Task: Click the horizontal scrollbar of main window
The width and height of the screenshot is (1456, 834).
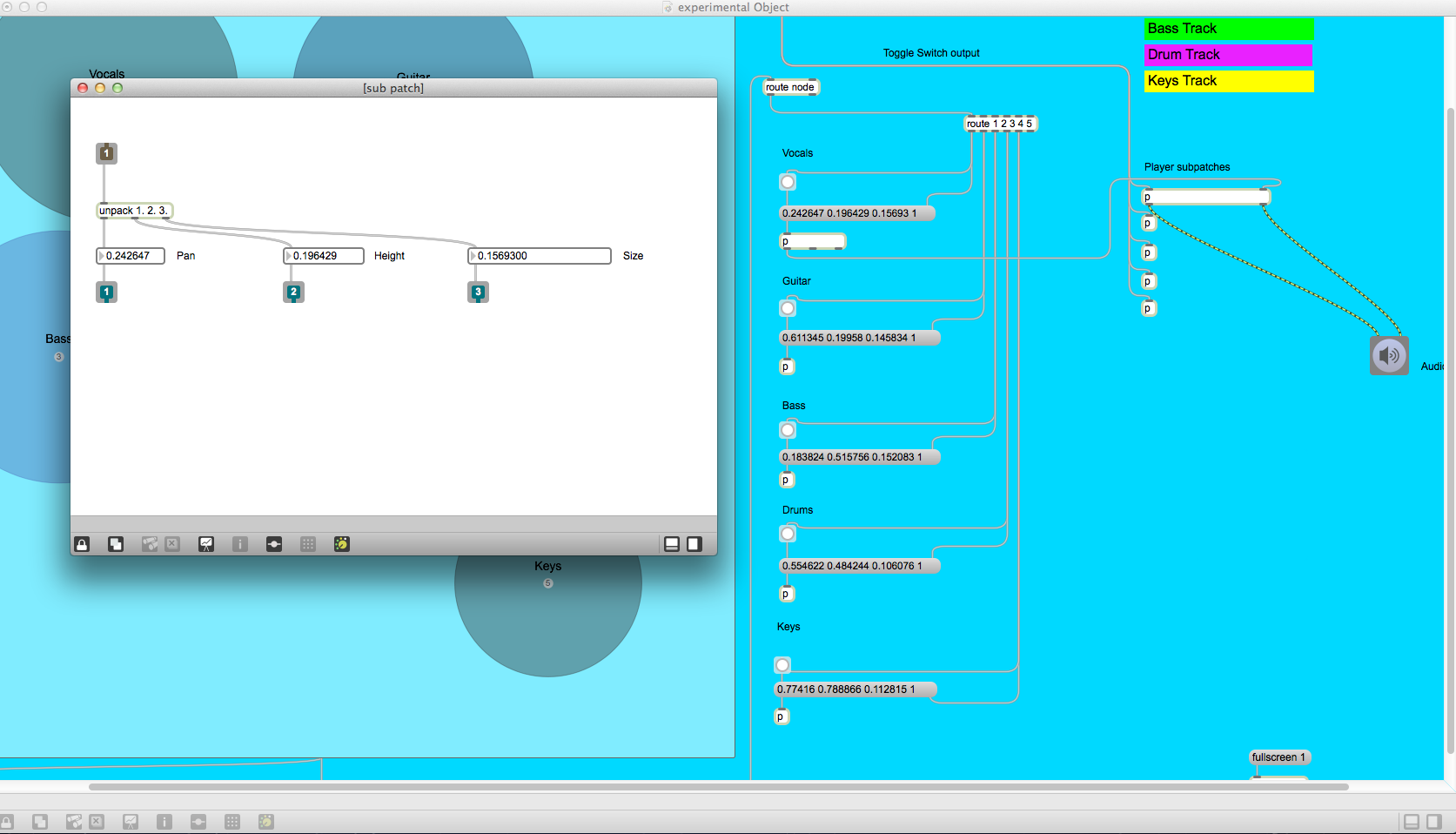Action: click(x=719, y=787)
